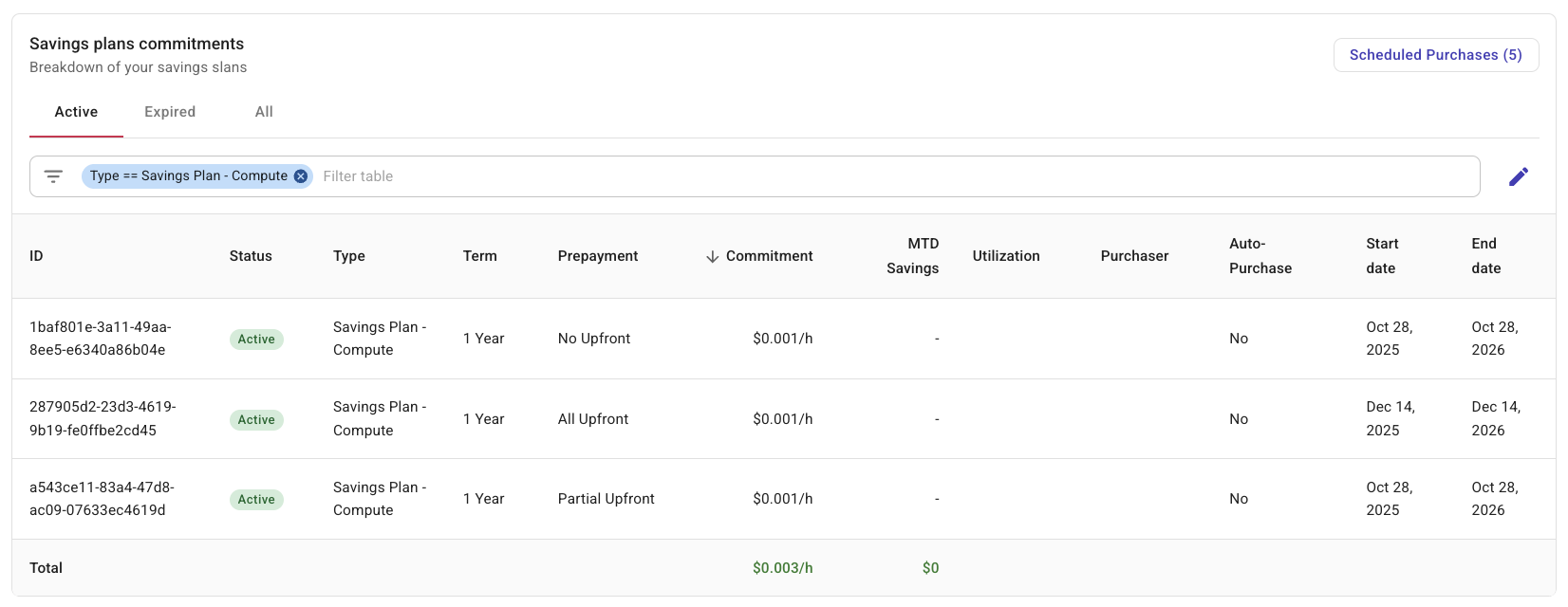
Task: Select the Active tab
Action: [x=76, y=112]
